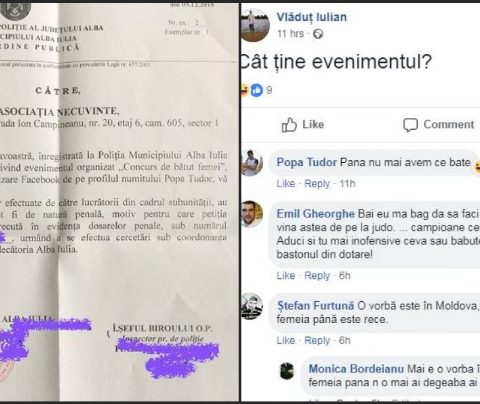Open Vlăduț Iulian profile name link

[312, 17]
